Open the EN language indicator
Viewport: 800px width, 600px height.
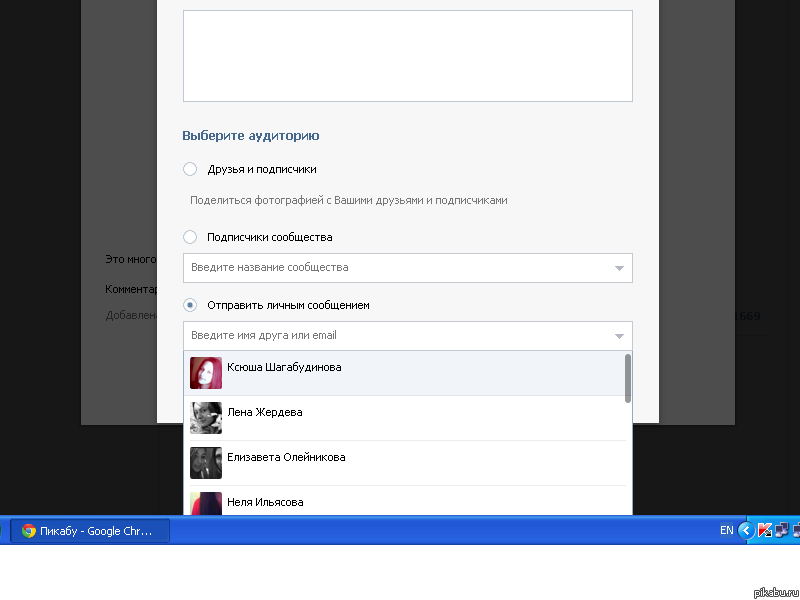click(x=726, y=531)
